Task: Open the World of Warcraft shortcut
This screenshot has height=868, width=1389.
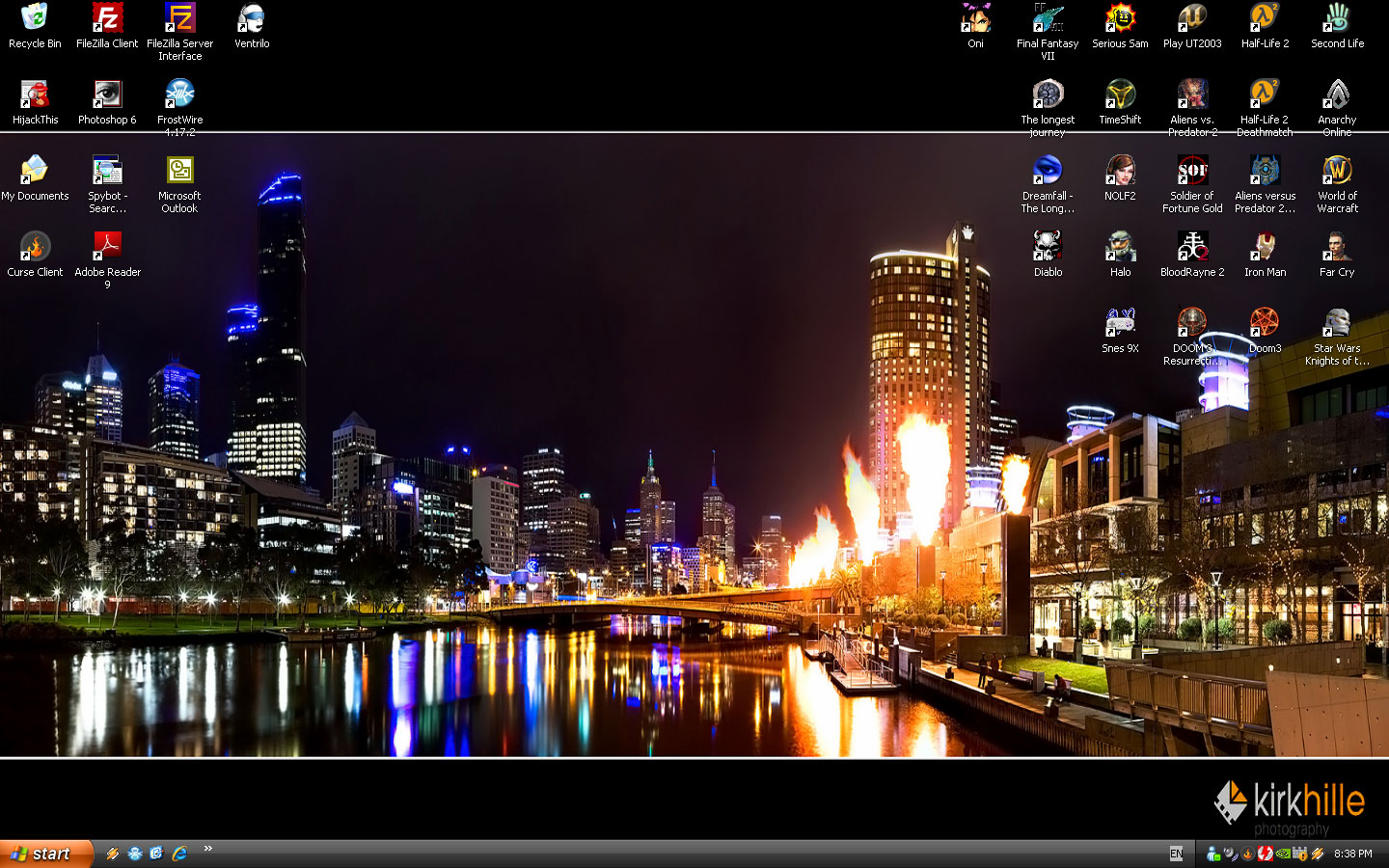Action: click(1337, 172)
